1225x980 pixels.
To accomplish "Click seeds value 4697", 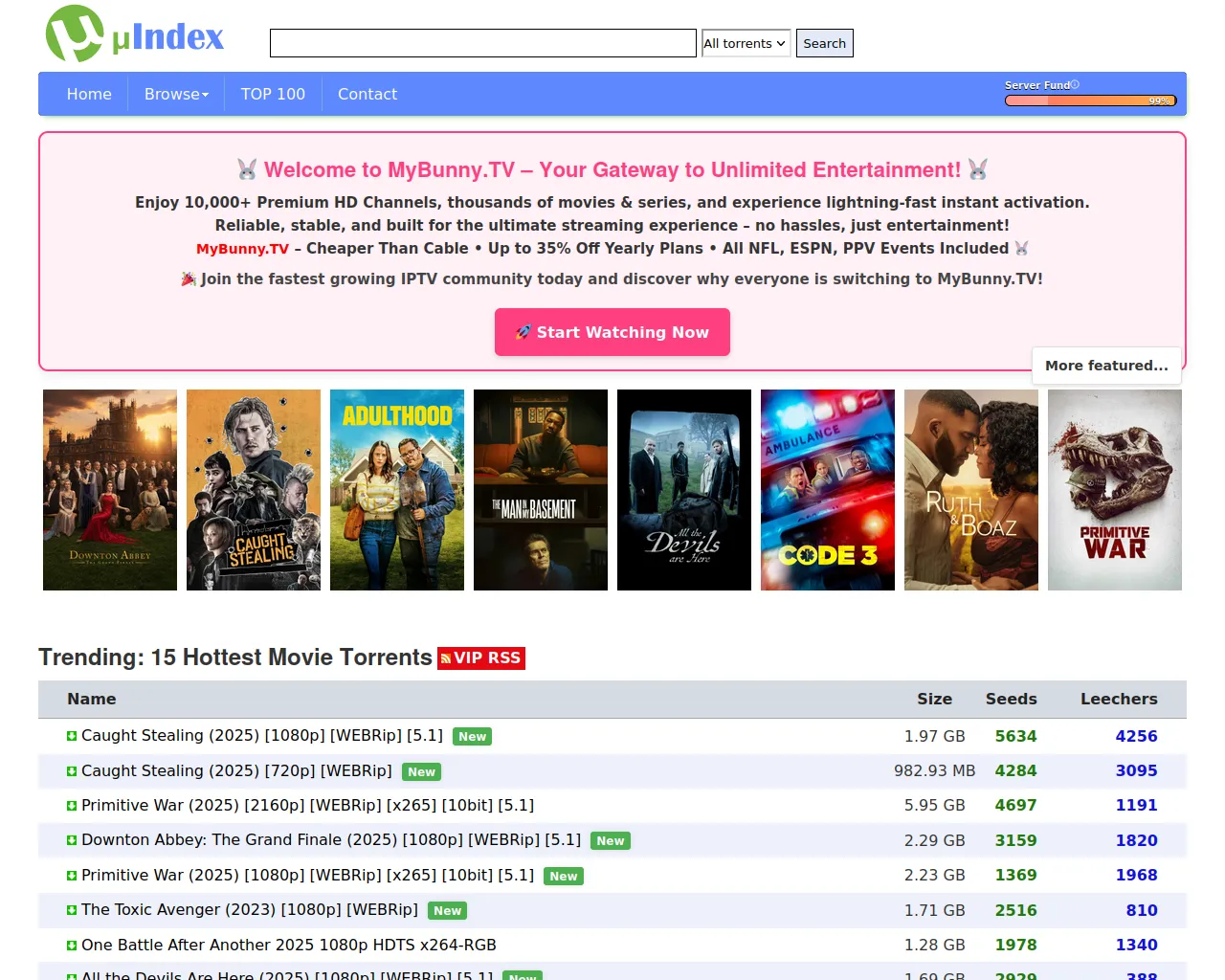I will [x=1015, y=806].
